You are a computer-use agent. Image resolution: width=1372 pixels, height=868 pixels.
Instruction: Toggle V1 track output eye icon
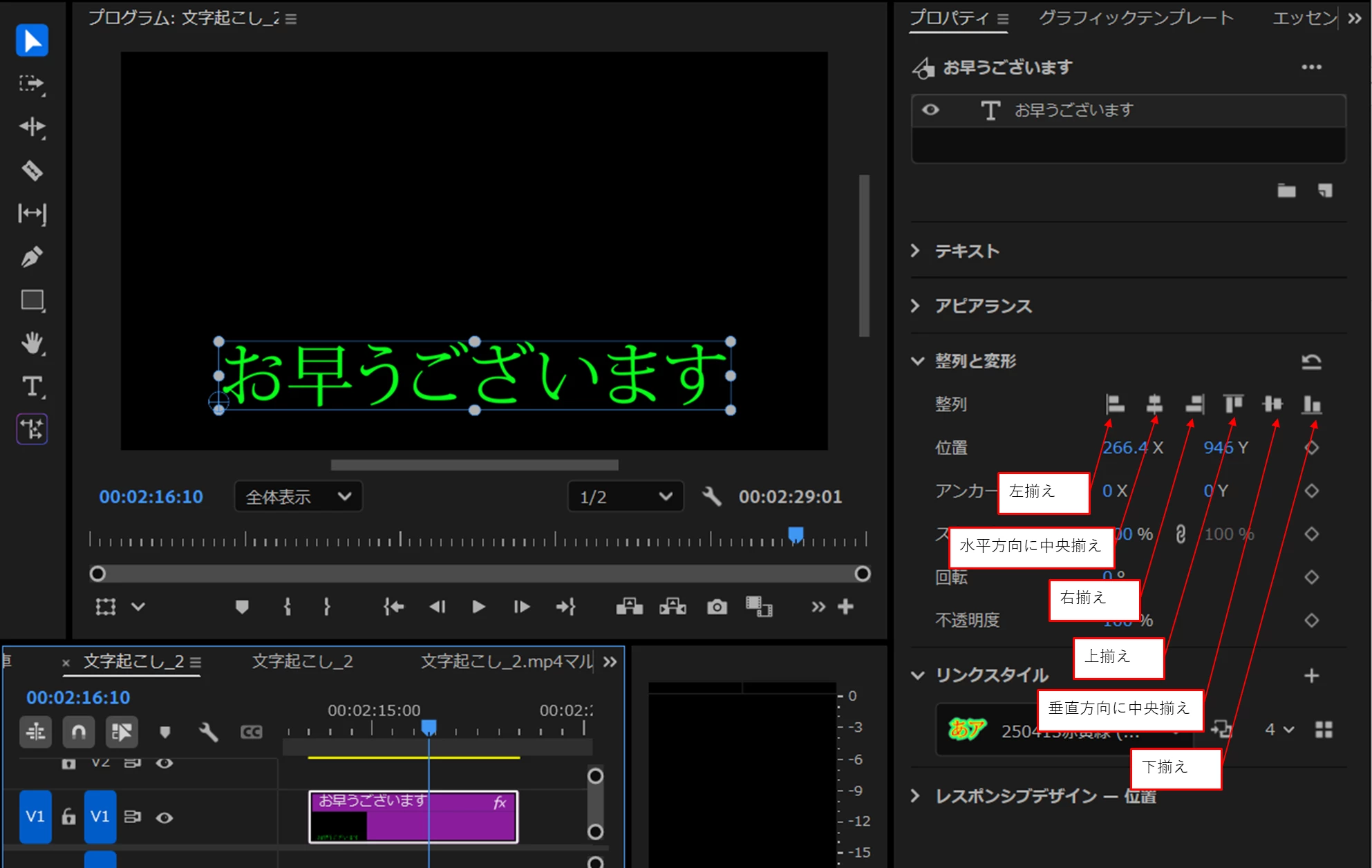pyautogui.click(x=164, y=818)
